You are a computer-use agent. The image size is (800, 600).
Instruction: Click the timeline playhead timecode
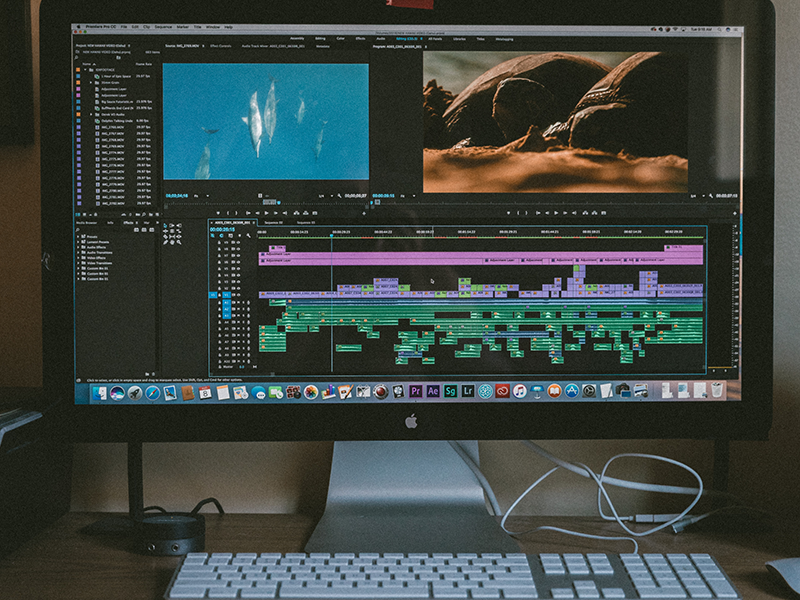(x=222, y=229)
